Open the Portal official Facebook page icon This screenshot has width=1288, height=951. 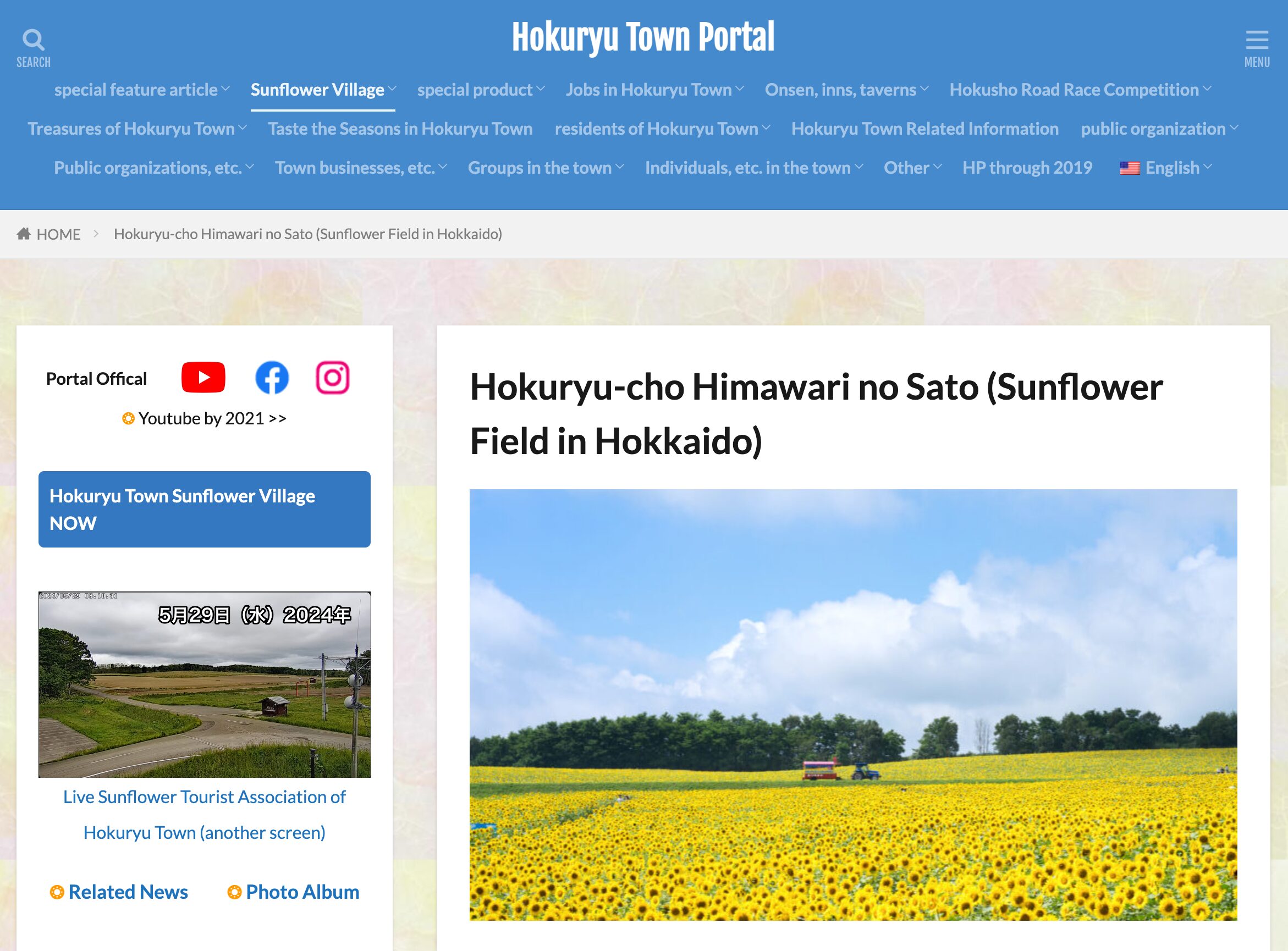(273, 377)
